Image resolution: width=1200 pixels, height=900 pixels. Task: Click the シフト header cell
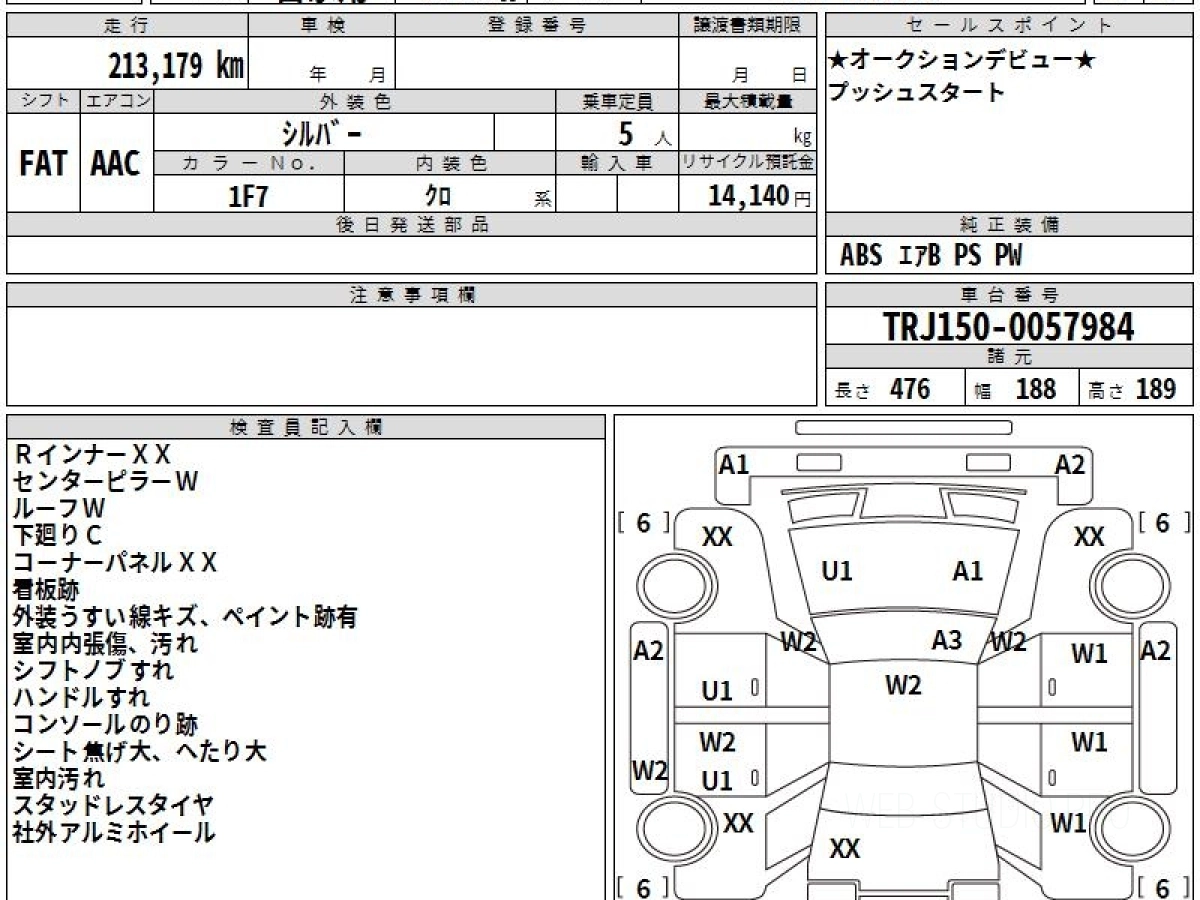(x=43, y=101)
